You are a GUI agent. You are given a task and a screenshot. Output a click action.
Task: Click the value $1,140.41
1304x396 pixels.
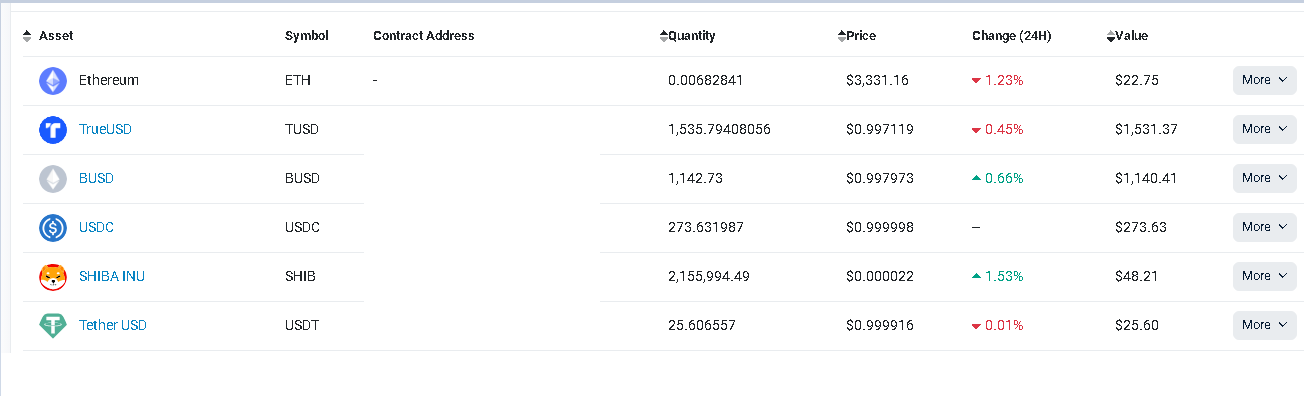pos(1146,178)
